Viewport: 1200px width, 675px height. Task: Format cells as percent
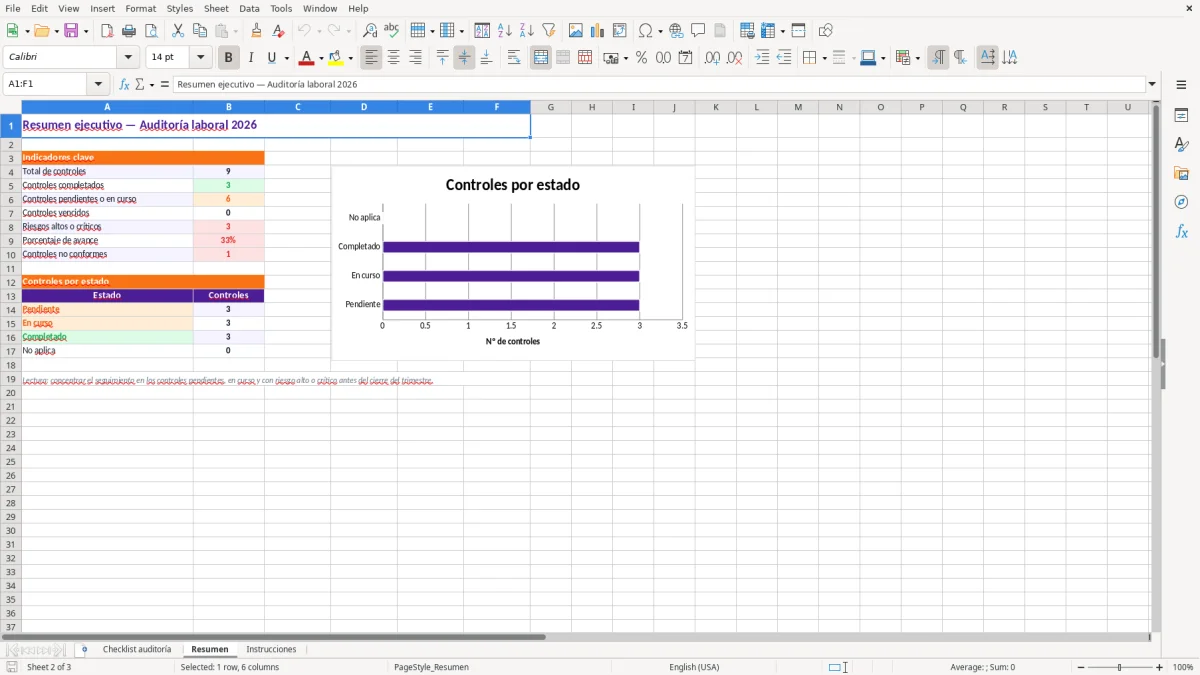coord(641,58)
